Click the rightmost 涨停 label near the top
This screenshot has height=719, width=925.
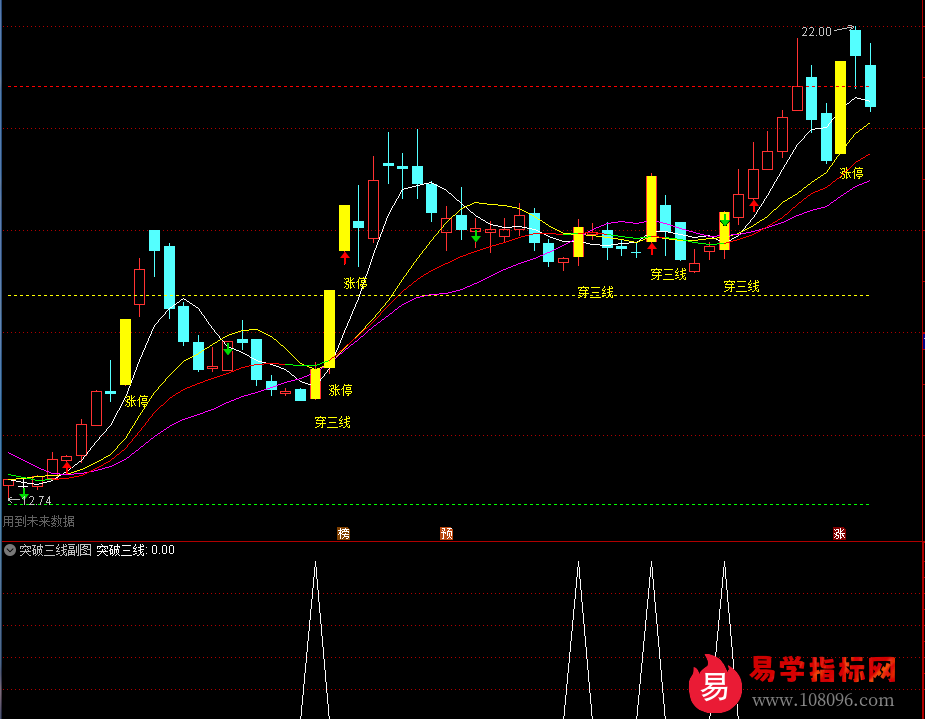coord(851,173)
